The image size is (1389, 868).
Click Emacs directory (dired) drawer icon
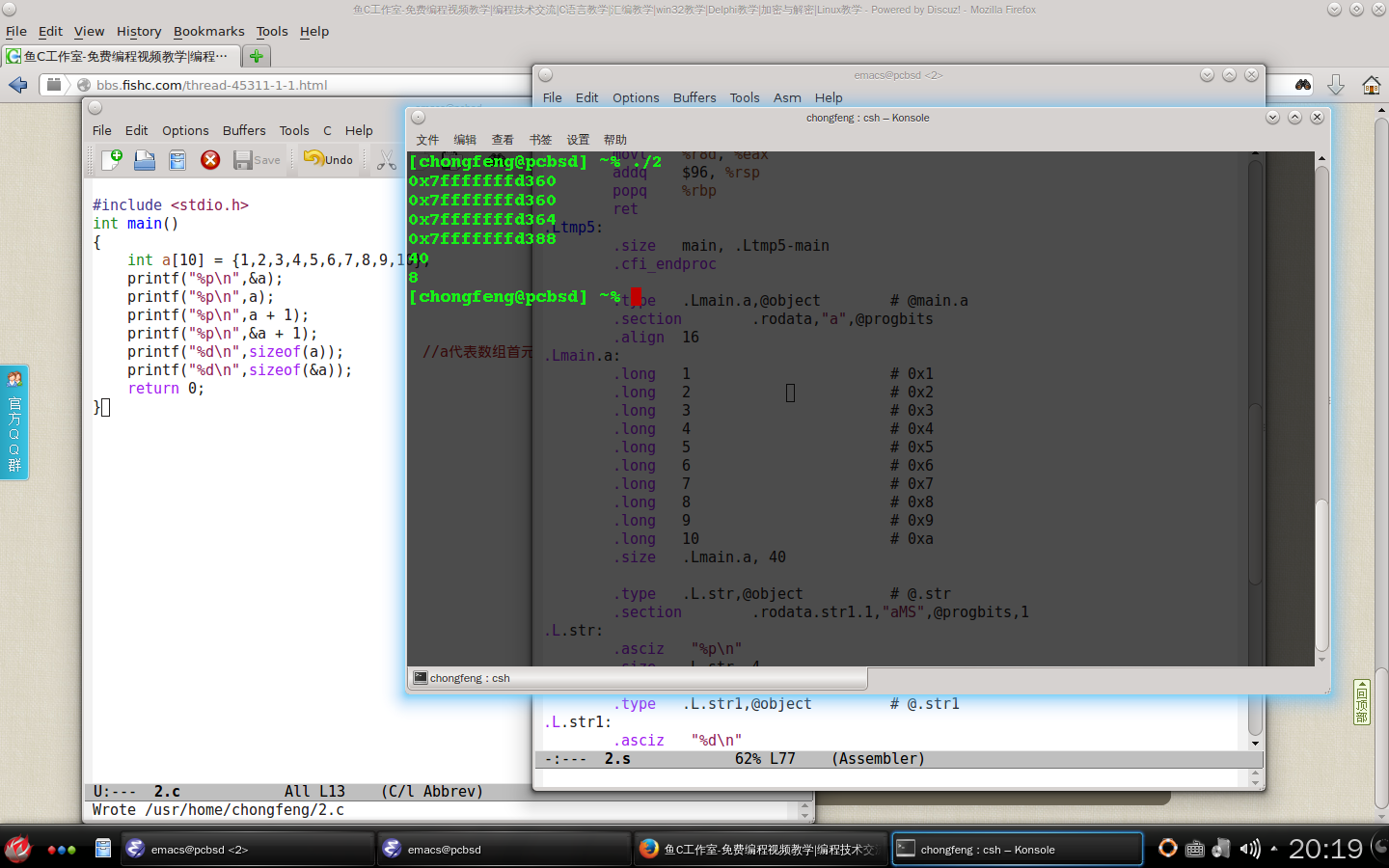177,160
